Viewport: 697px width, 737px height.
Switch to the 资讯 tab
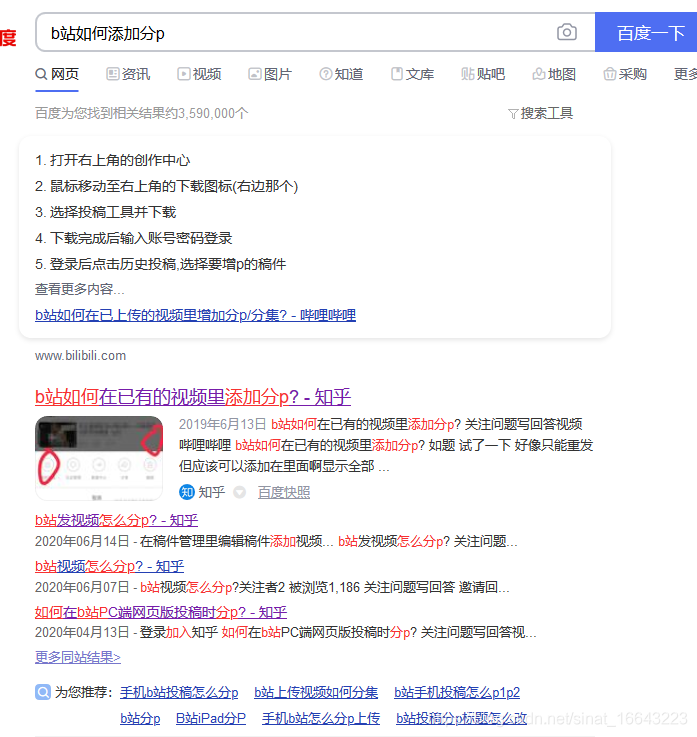128,74
